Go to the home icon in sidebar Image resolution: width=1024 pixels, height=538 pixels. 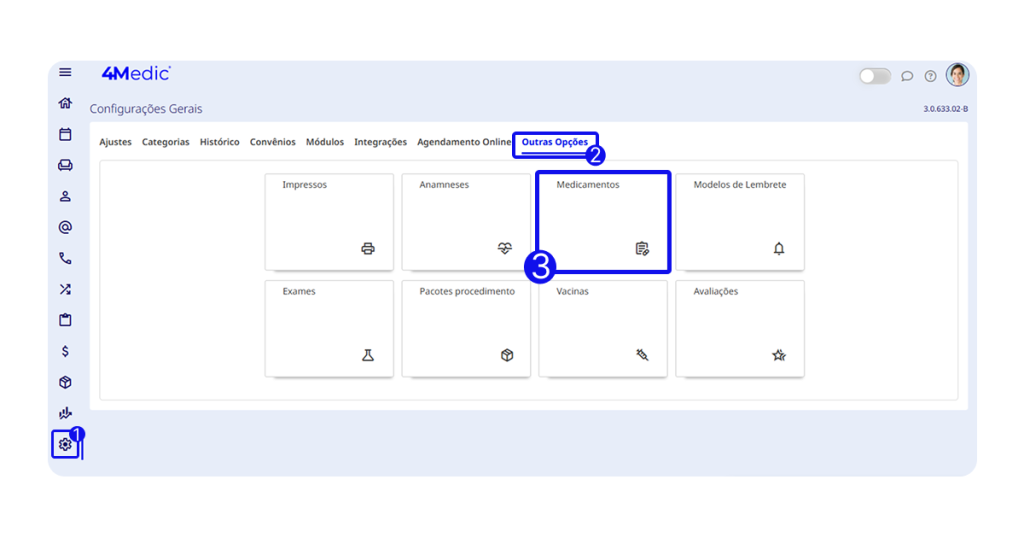click(65, 103)
